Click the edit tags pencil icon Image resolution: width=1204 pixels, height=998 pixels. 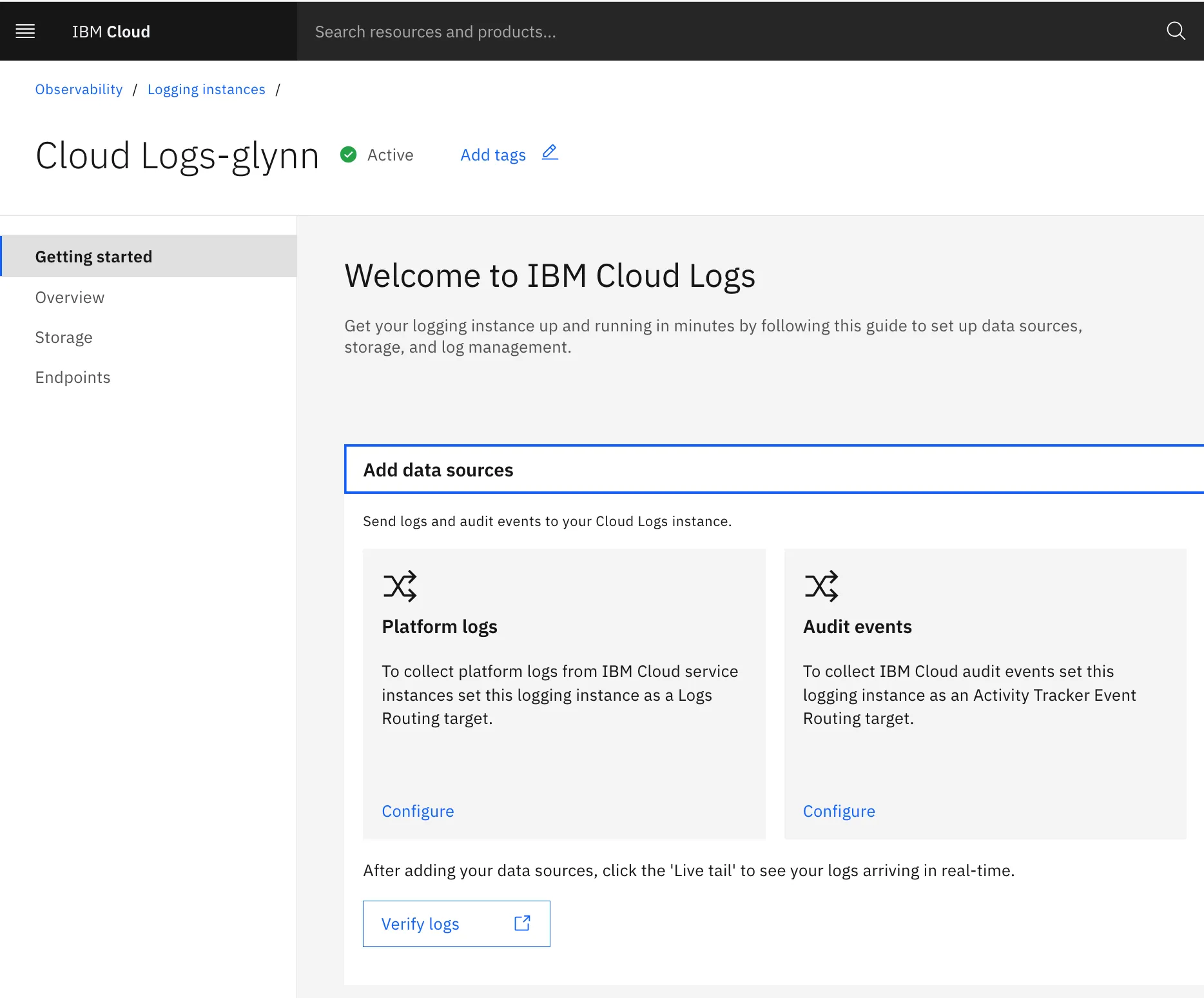pos(550,153)
